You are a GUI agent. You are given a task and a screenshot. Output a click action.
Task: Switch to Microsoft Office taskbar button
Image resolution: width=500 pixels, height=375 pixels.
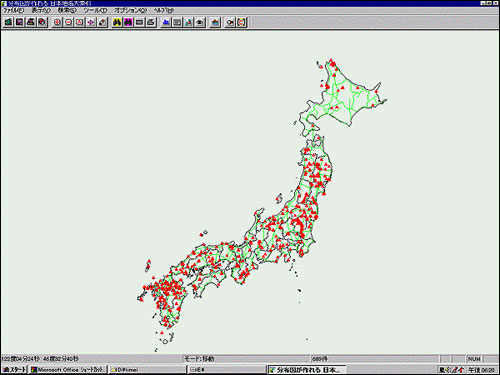(68, 369)
